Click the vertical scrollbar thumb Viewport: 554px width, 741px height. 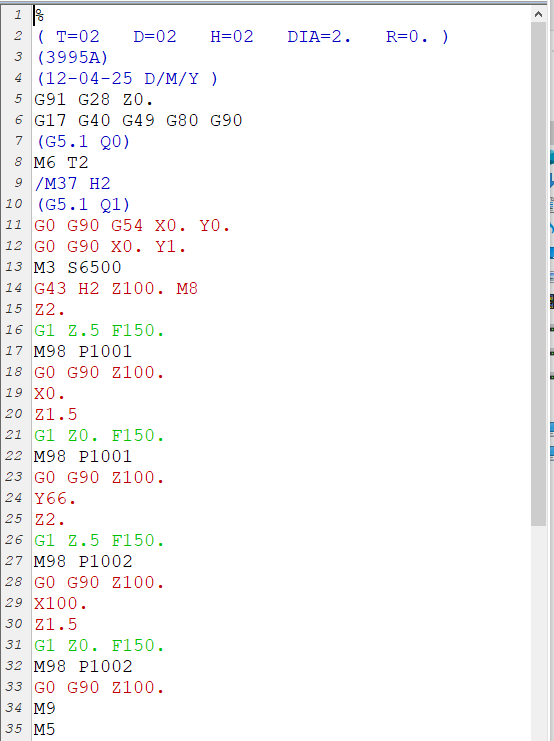click(x=538, y=274)
